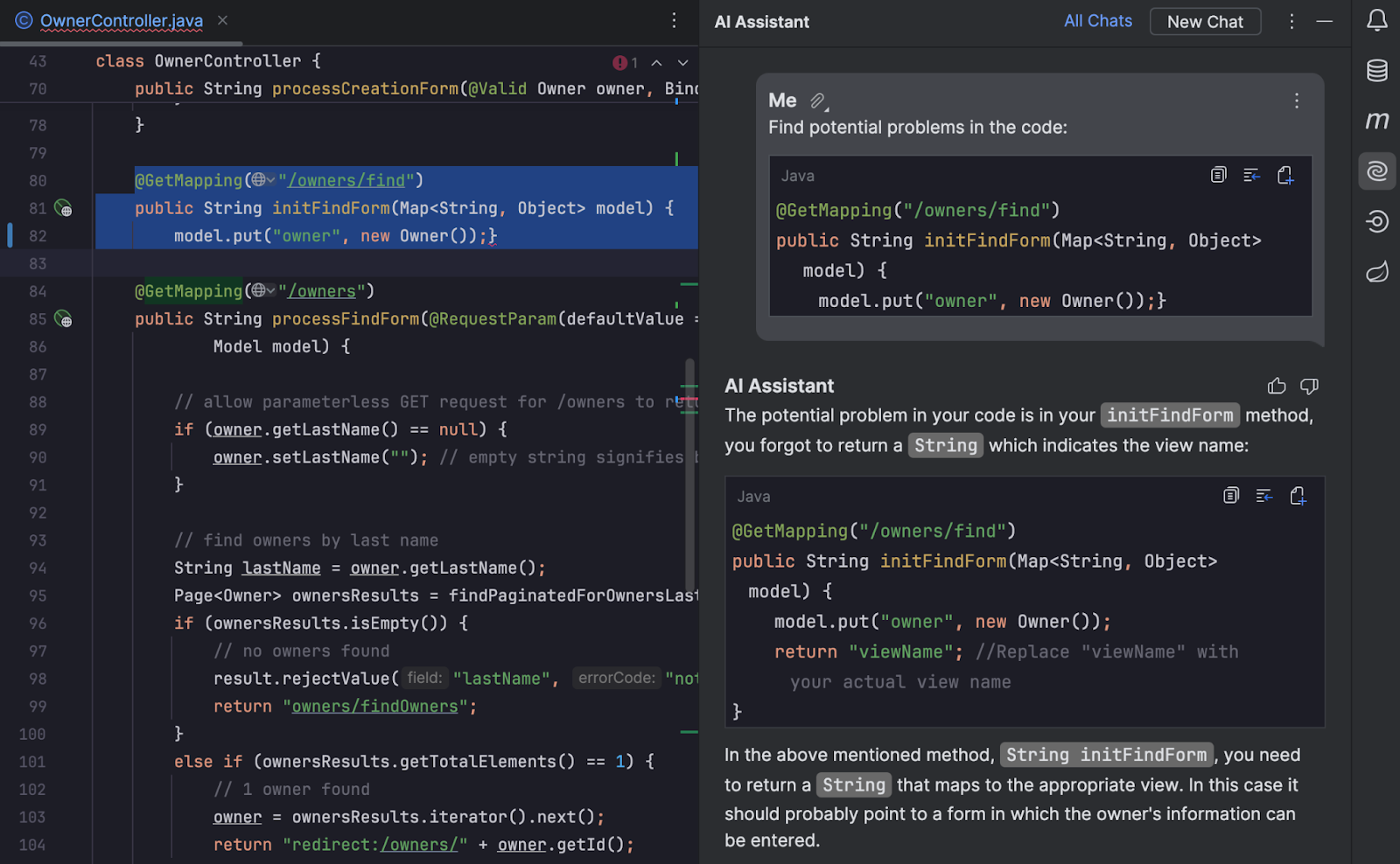
Task: Dislike the AI Assistant response
Action: [x=1310, y=386]
